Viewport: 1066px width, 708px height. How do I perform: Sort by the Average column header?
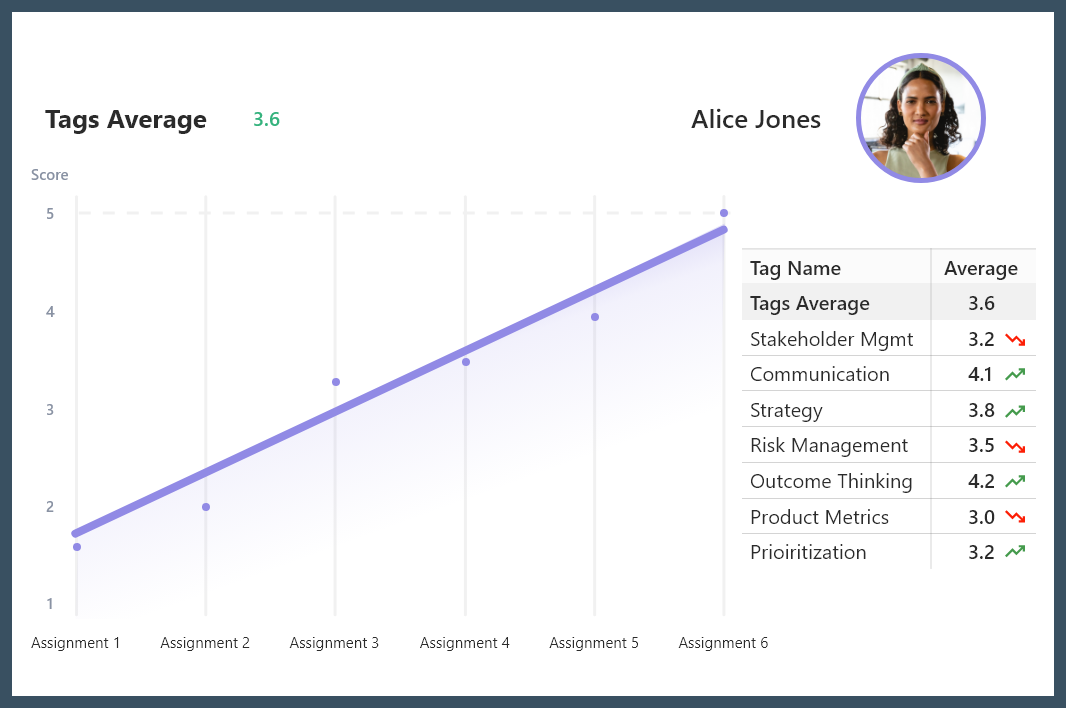(981, 268)
